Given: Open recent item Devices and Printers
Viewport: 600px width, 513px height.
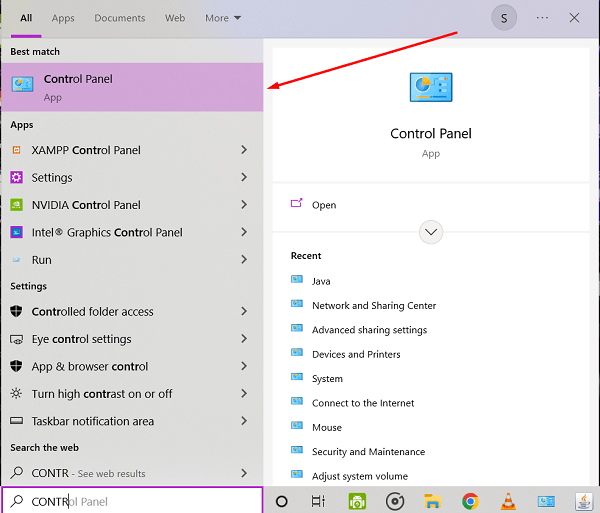Looking at the screenshot, I should 356,354.
